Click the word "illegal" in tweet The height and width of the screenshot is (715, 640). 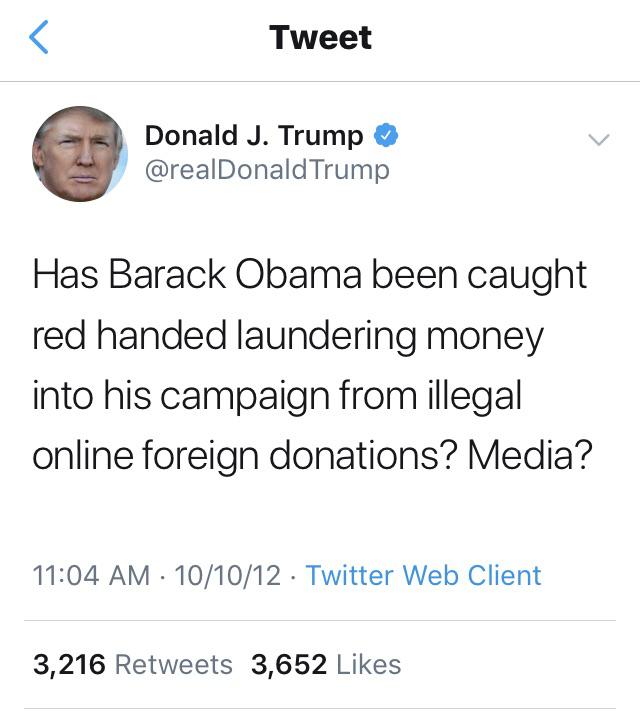[x=475, y=395]
